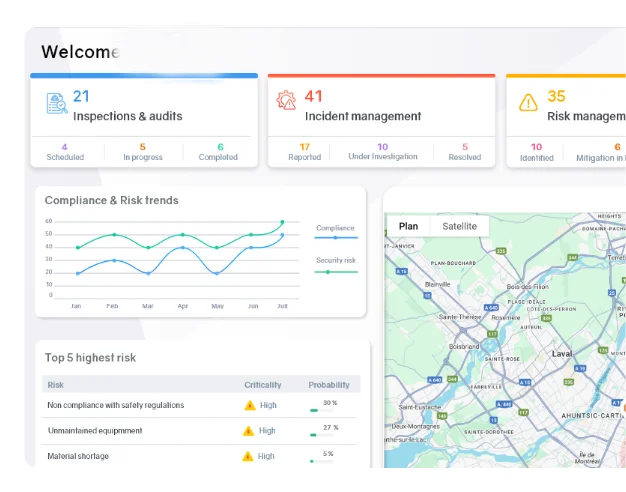Select the 17 Reported incidents stat

tap(305, 152)
